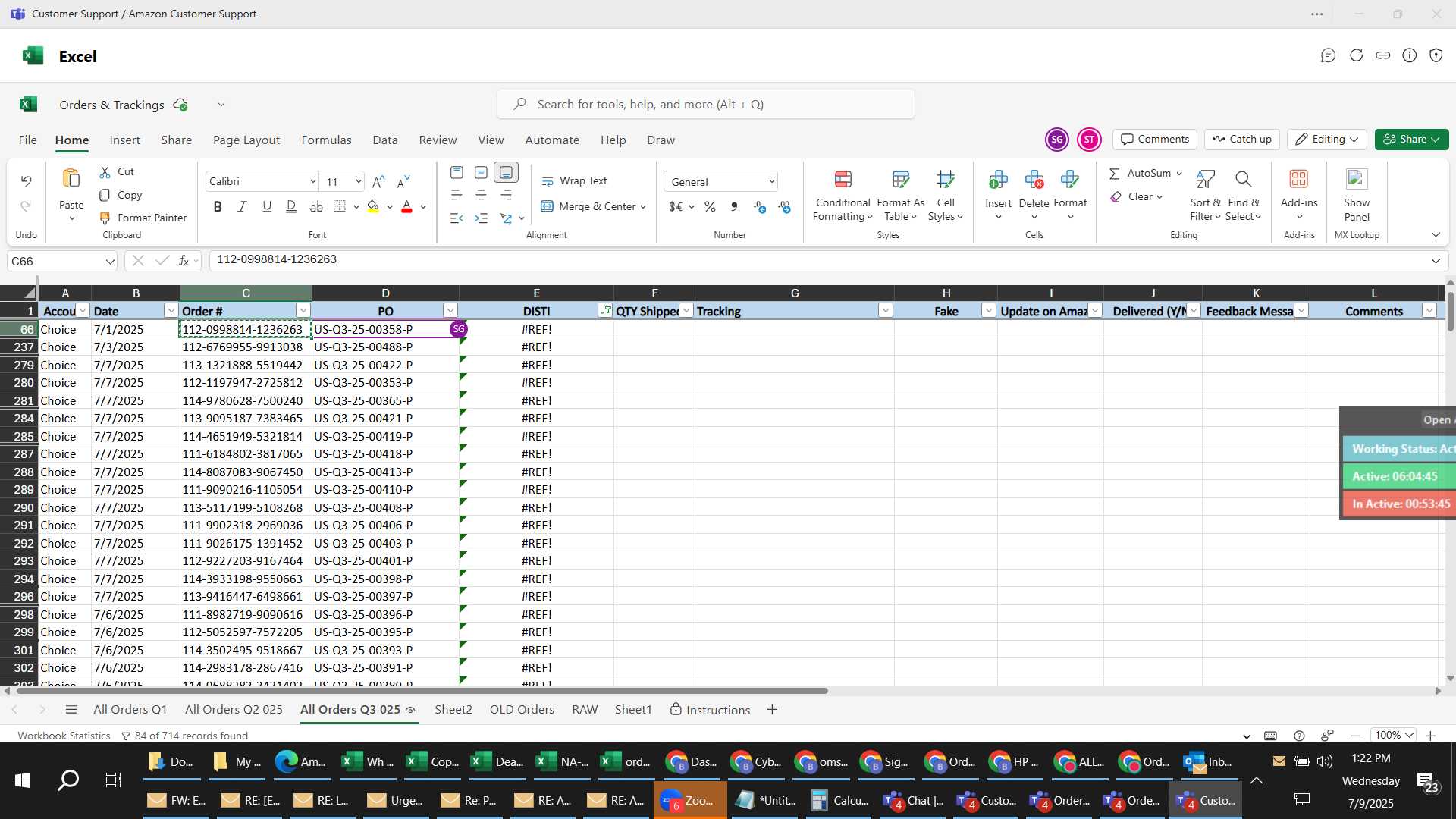Open the font size 11 dropdown
The height and width of the screenshot is (819, 1456).
358,181
